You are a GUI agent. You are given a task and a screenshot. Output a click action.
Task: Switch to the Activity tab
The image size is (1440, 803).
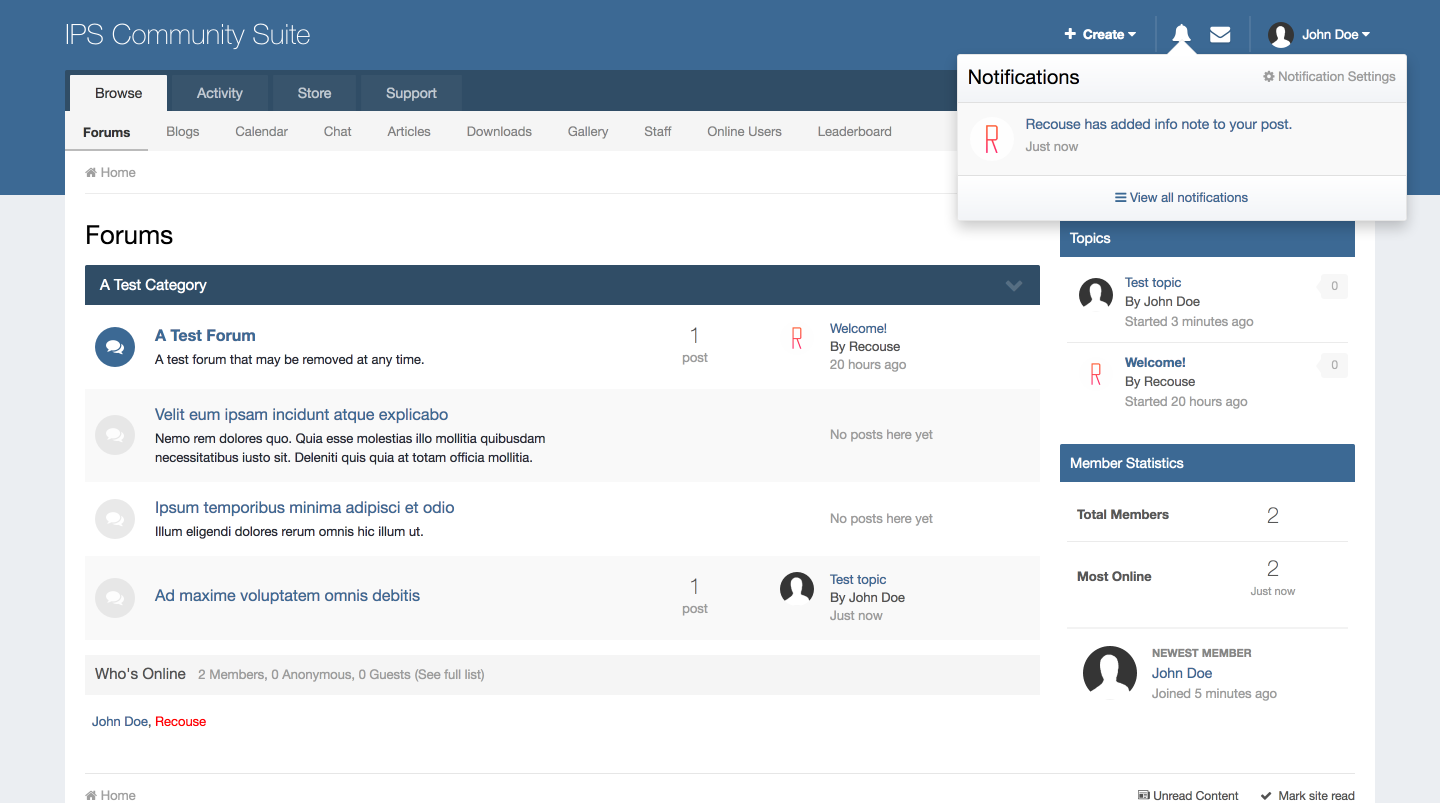coord(219,93)
